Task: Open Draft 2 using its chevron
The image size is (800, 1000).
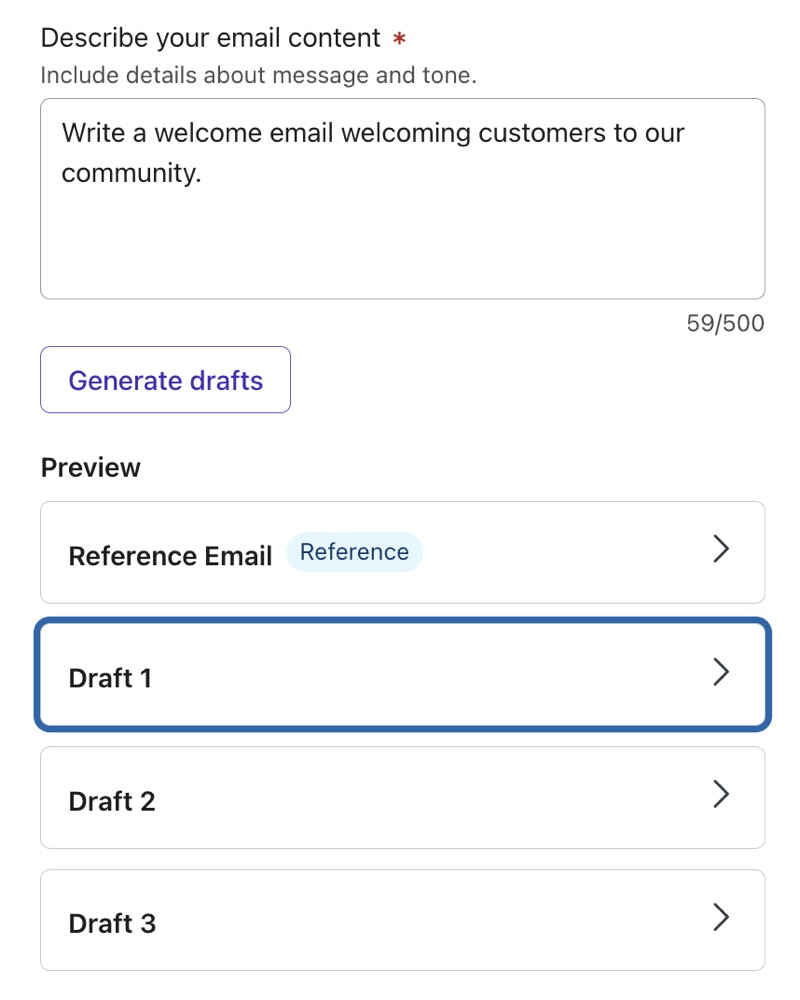Action: click(720, 796)
